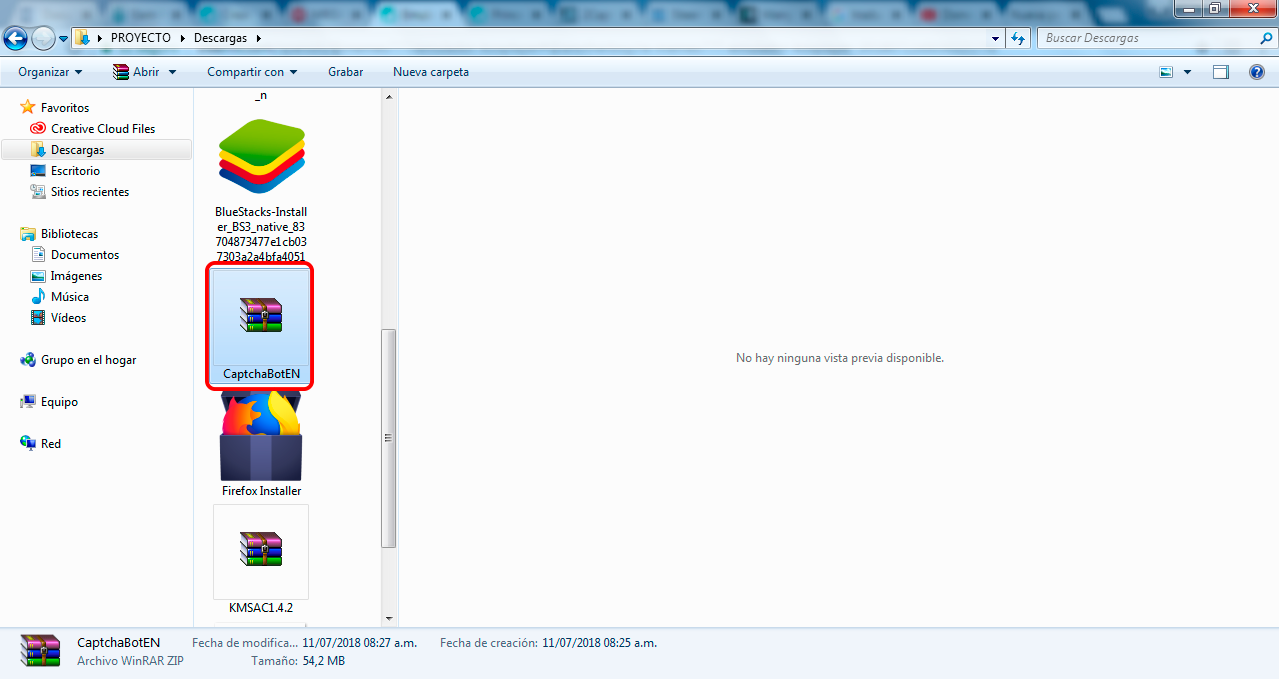Open the Documentos library
1279x679 pixels.
85,254
